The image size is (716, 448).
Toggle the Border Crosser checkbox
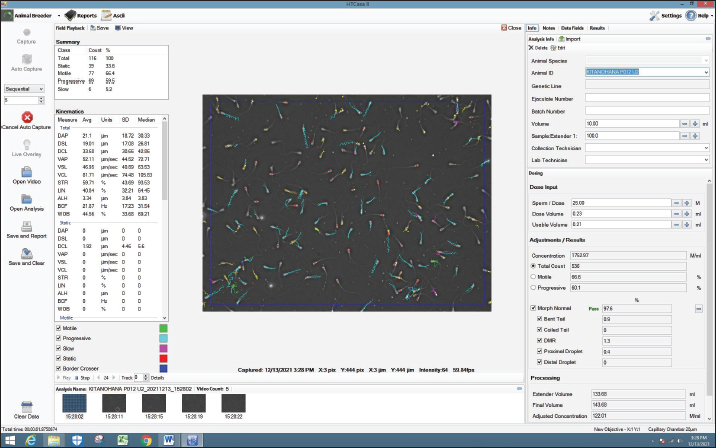tap(59, 370)
